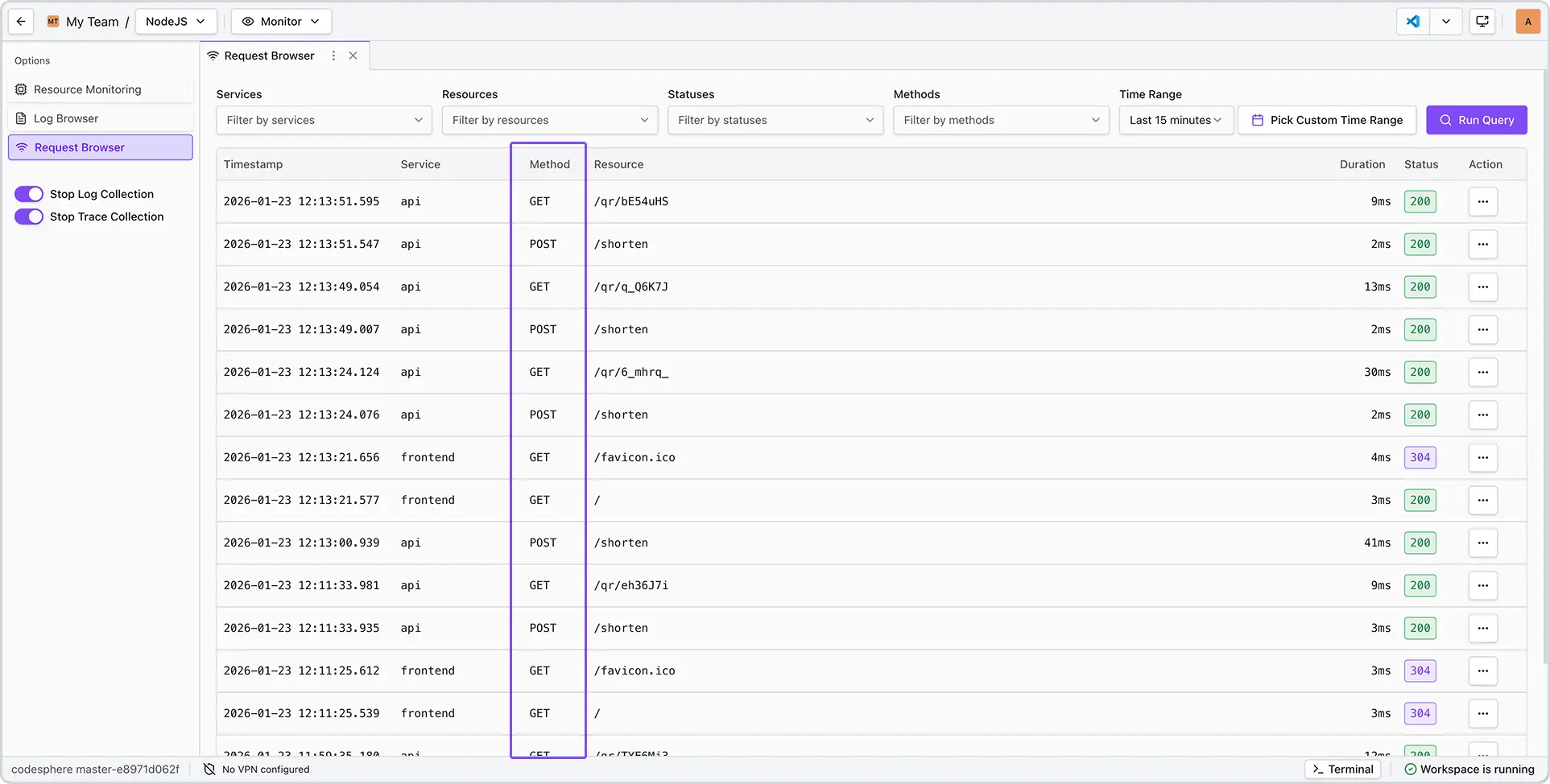Select Log Browser in sidebar
The width and height of the screenshot is (1550, 784).
(66, 118)
